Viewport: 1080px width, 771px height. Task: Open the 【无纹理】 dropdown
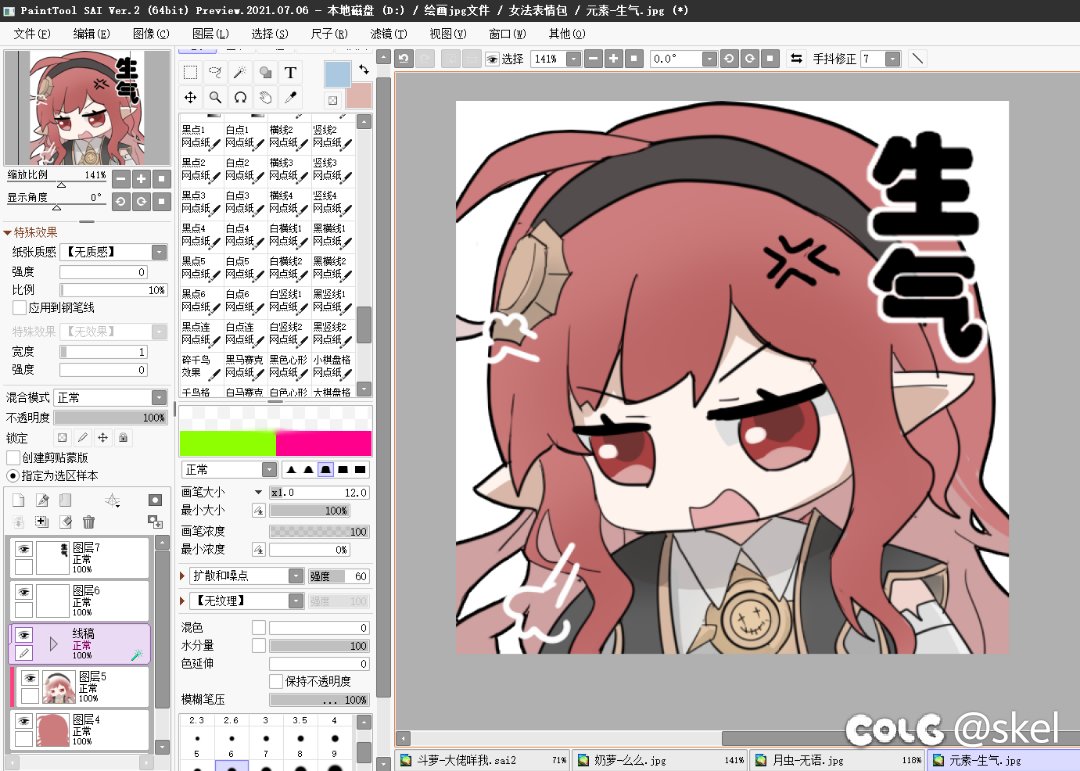pos(295,601)
